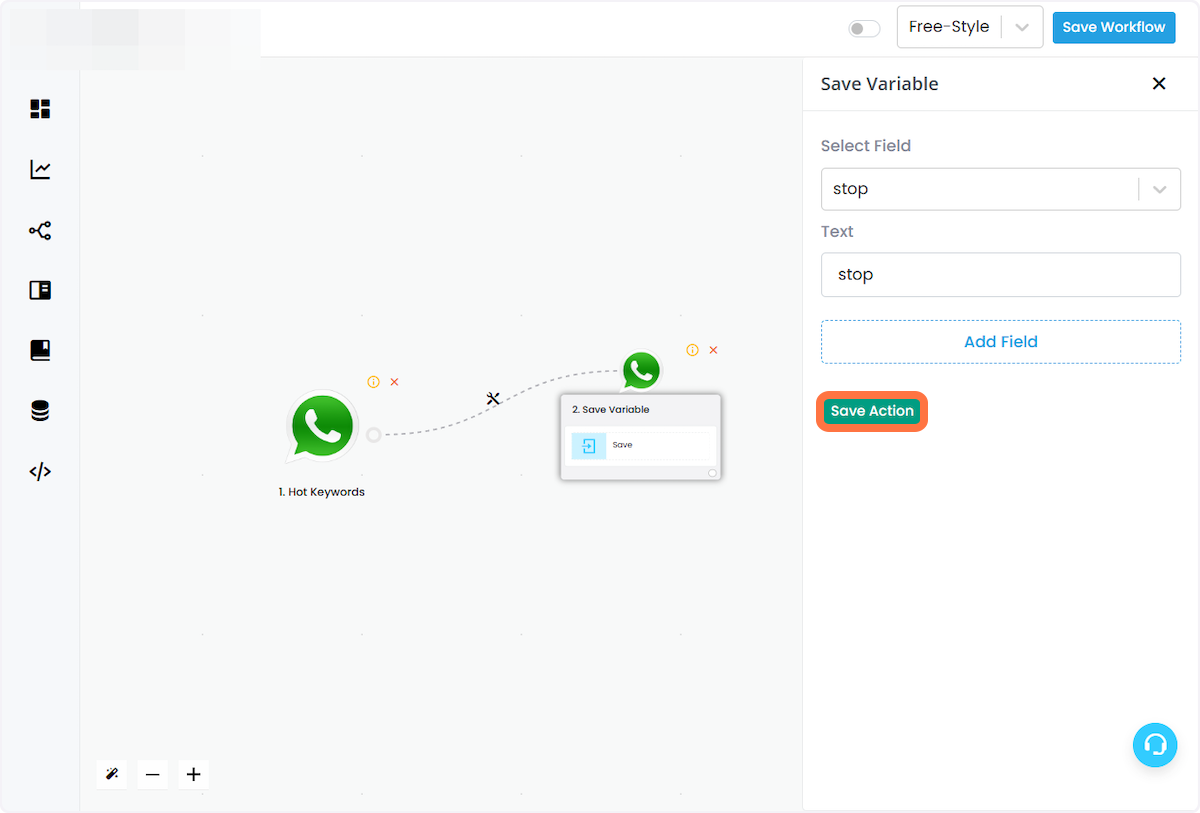Screen dimensions: 1200x813
Task: Open the code brackets icon in sidebar
Action: 40,472
